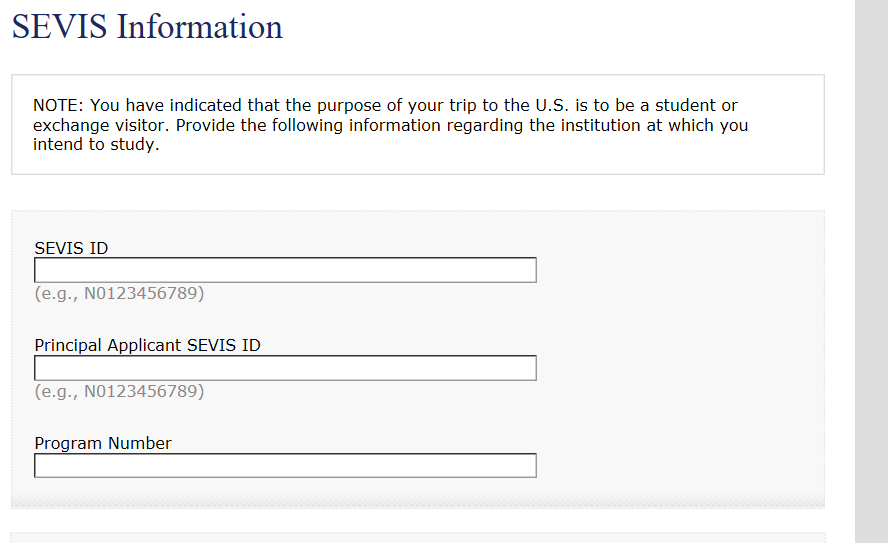Click the SEVIS ID text field

(285, 270)
